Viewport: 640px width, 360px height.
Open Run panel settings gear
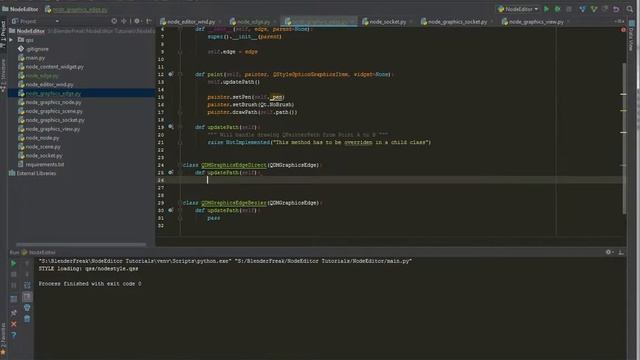pyautogui.click(x=609, y=252)
